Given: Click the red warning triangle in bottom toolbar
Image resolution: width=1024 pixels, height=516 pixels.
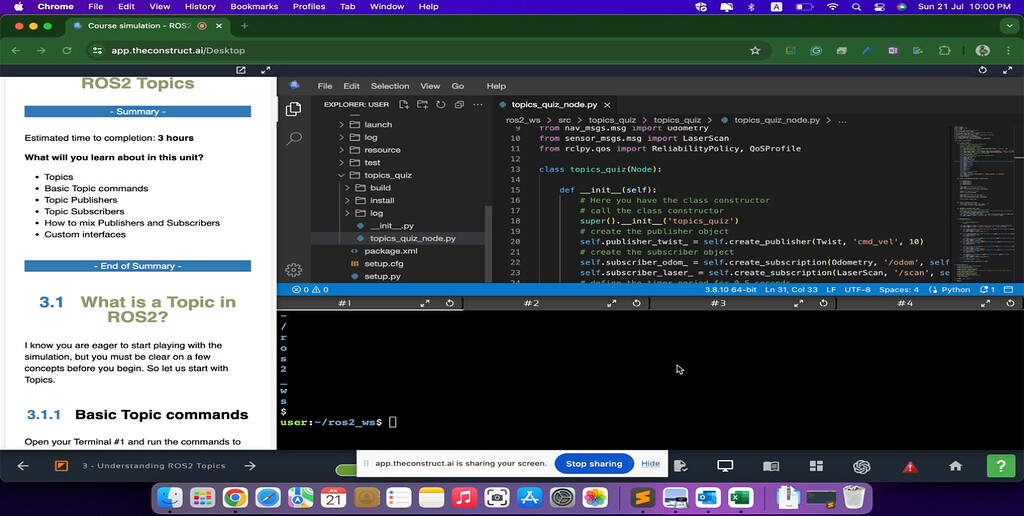Looking at the screenshot, I should pos(909,466).
